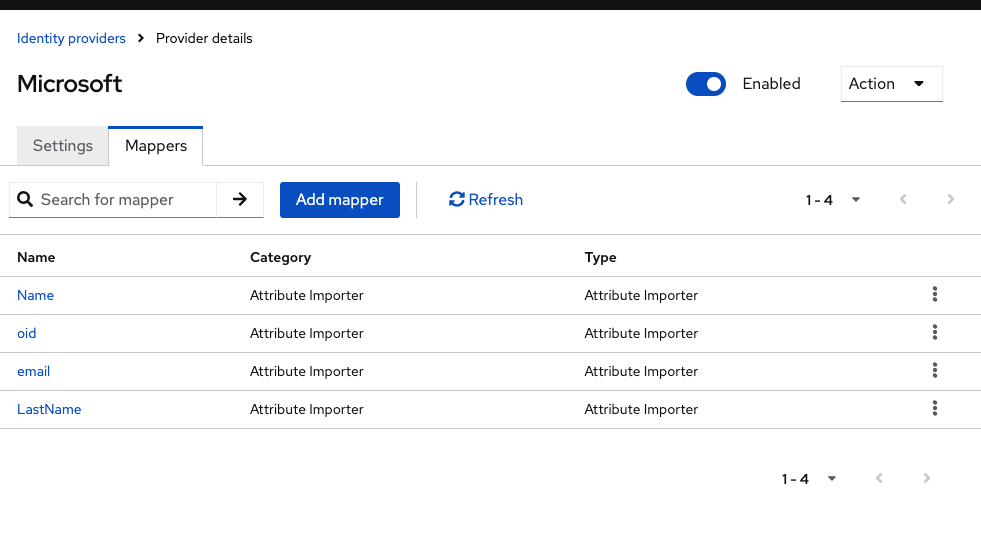
Task: Click the Type column header
Action: point(600,257)
